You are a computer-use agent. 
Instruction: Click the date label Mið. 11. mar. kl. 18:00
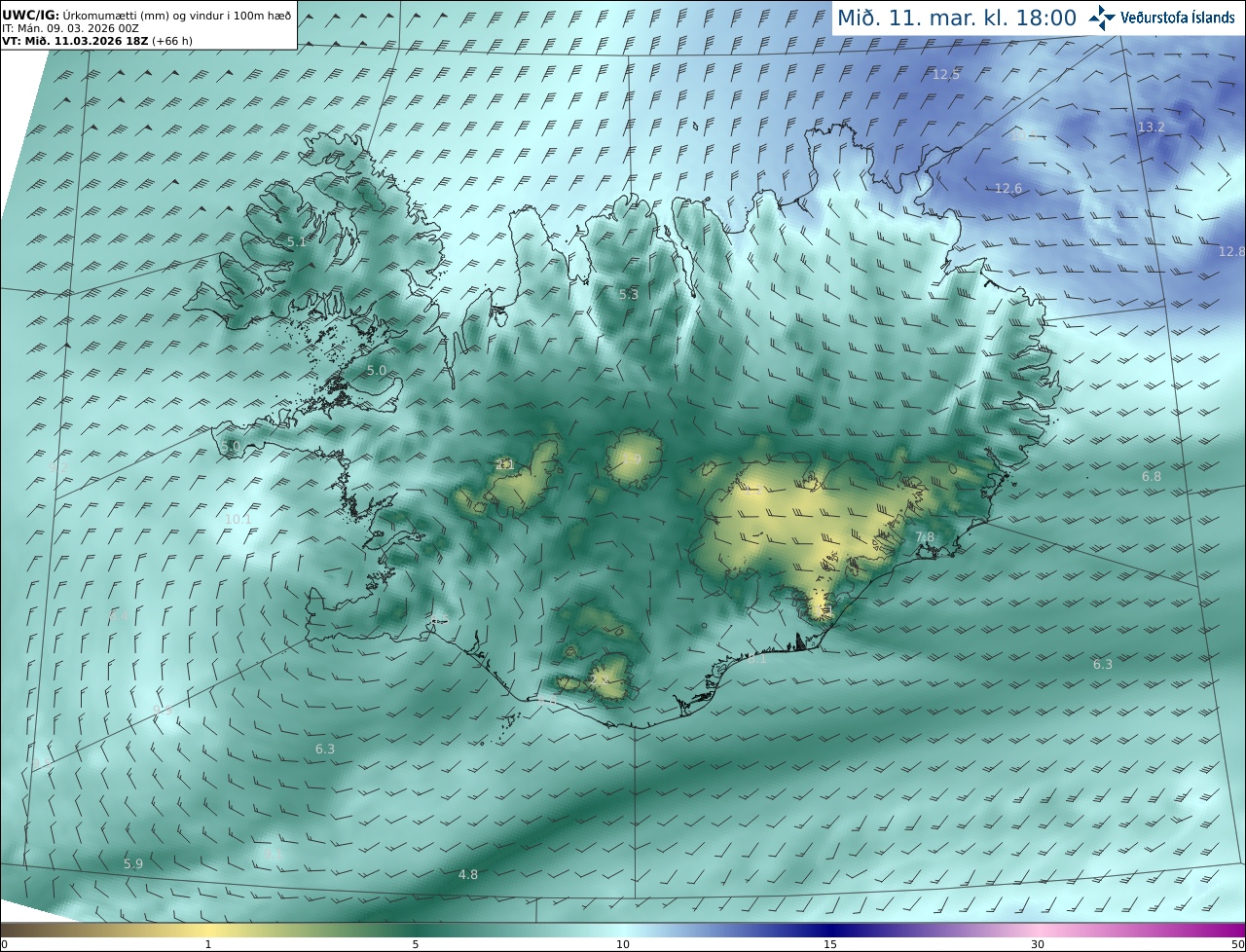[957, 18]
